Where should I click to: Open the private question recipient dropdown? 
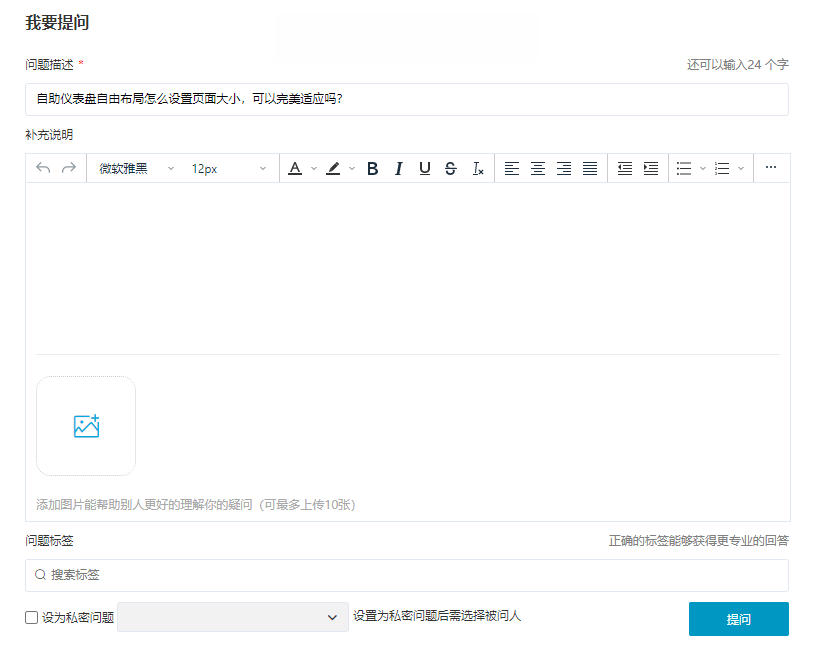tap(233, 617)
